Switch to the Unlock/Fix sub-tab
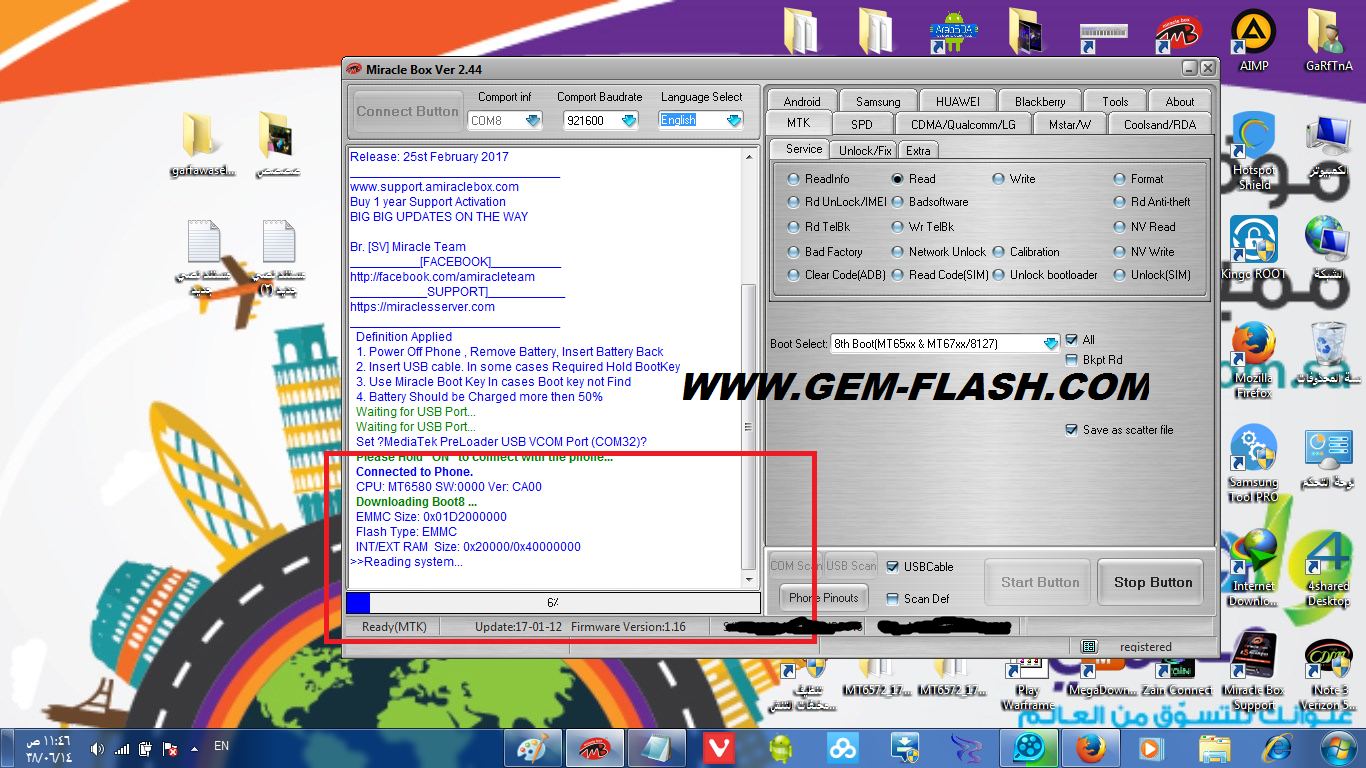Image resolution: width=1366 pixels, height=768 pixels. [x=865, y=151]
